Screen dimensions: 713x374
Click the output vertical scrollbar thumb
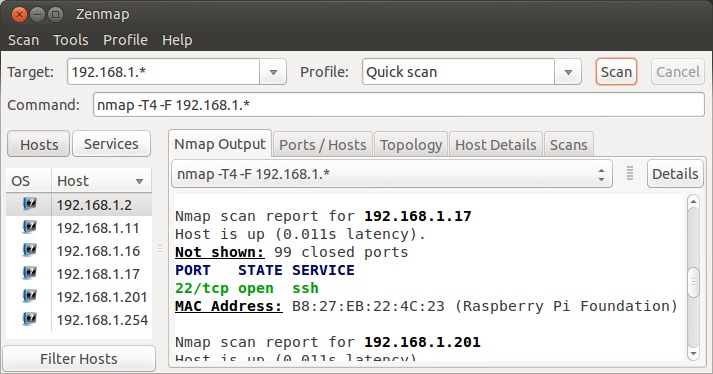(x=693, y=282)
